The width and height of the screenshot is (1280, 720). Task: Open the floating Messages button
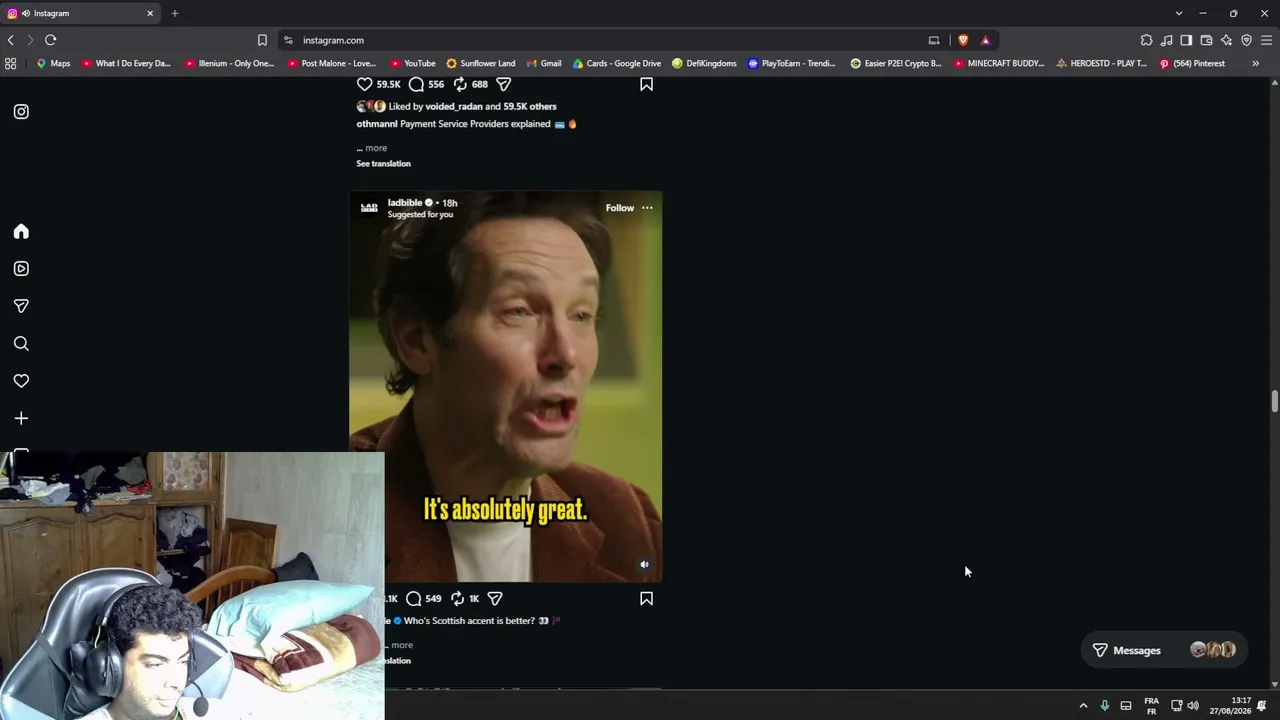(x=1164, y=650)
